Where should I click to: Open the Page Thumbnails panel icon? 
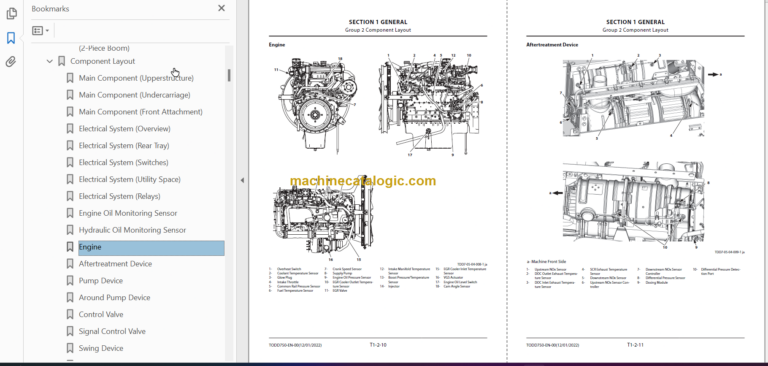click(11, 14)
